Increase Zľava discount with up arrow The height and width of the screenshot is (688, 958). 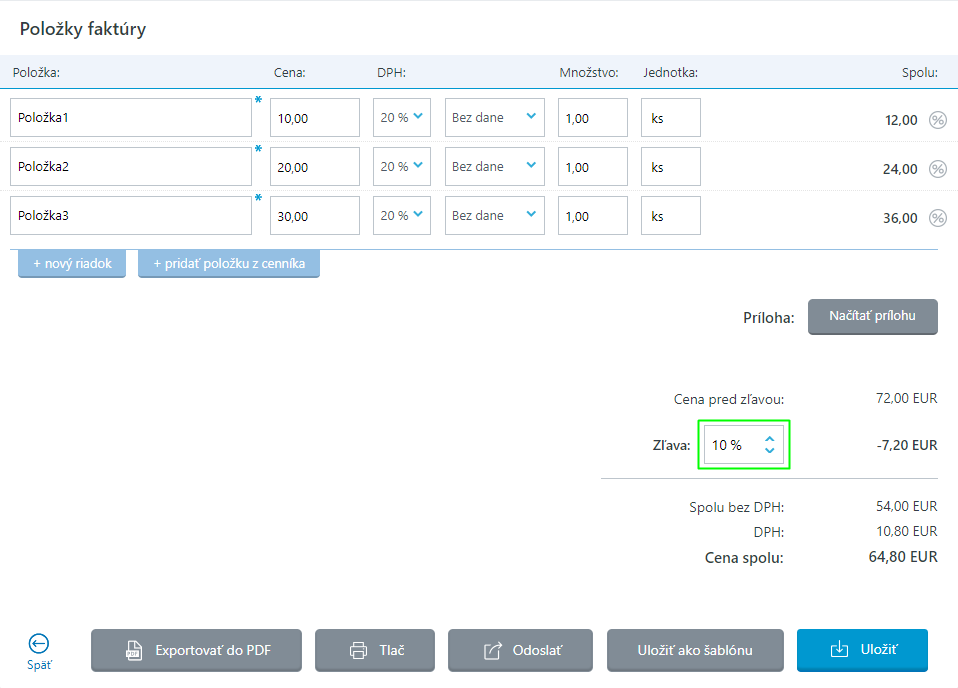769,439
